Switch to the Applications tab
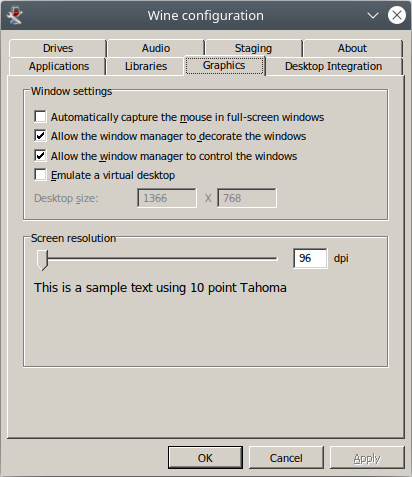This screenshot has width=412, height=477. pos(58,66)
